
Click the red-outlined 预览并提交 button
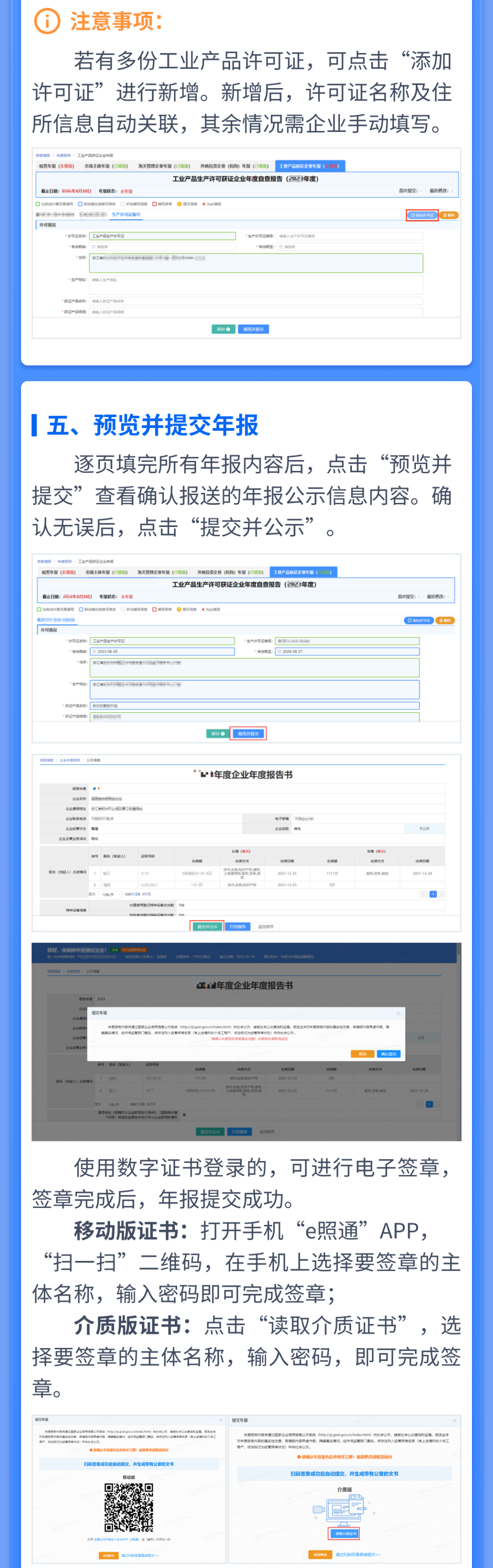coord(248,733)
